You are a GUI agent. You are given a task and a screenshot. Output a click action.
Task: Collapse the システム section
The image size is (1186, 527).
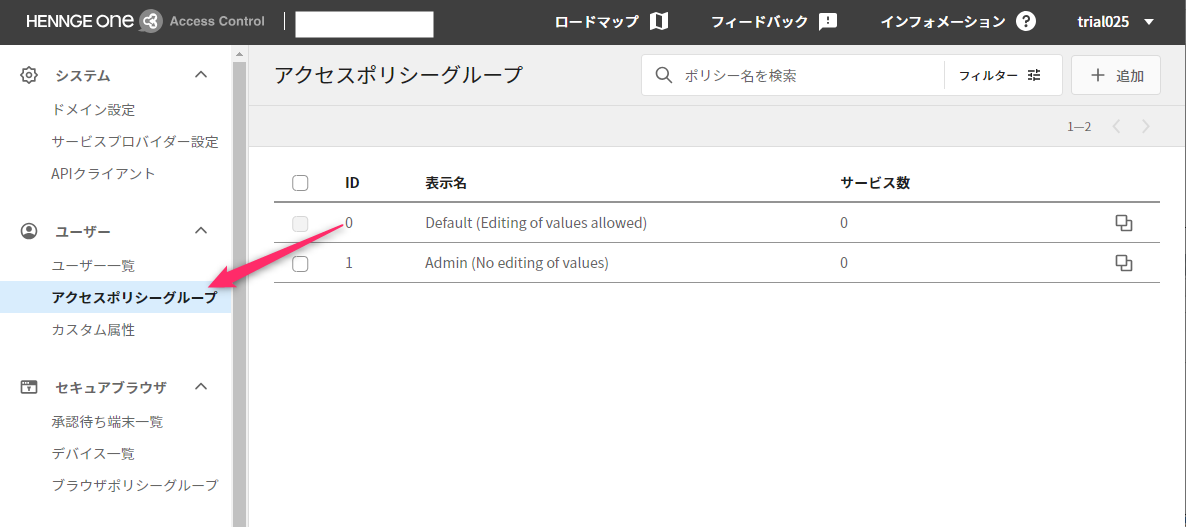click(x=201, y=75)
